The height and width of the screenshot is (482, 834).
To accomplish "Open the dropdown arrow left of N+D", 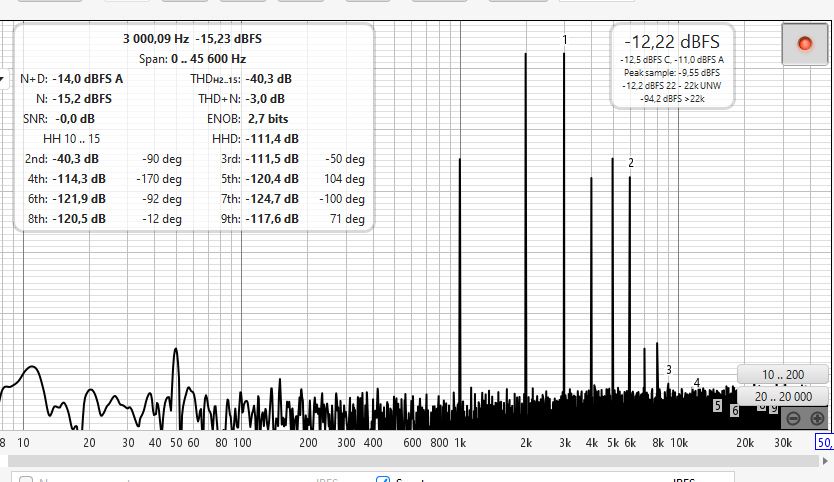I will (2, 79).
